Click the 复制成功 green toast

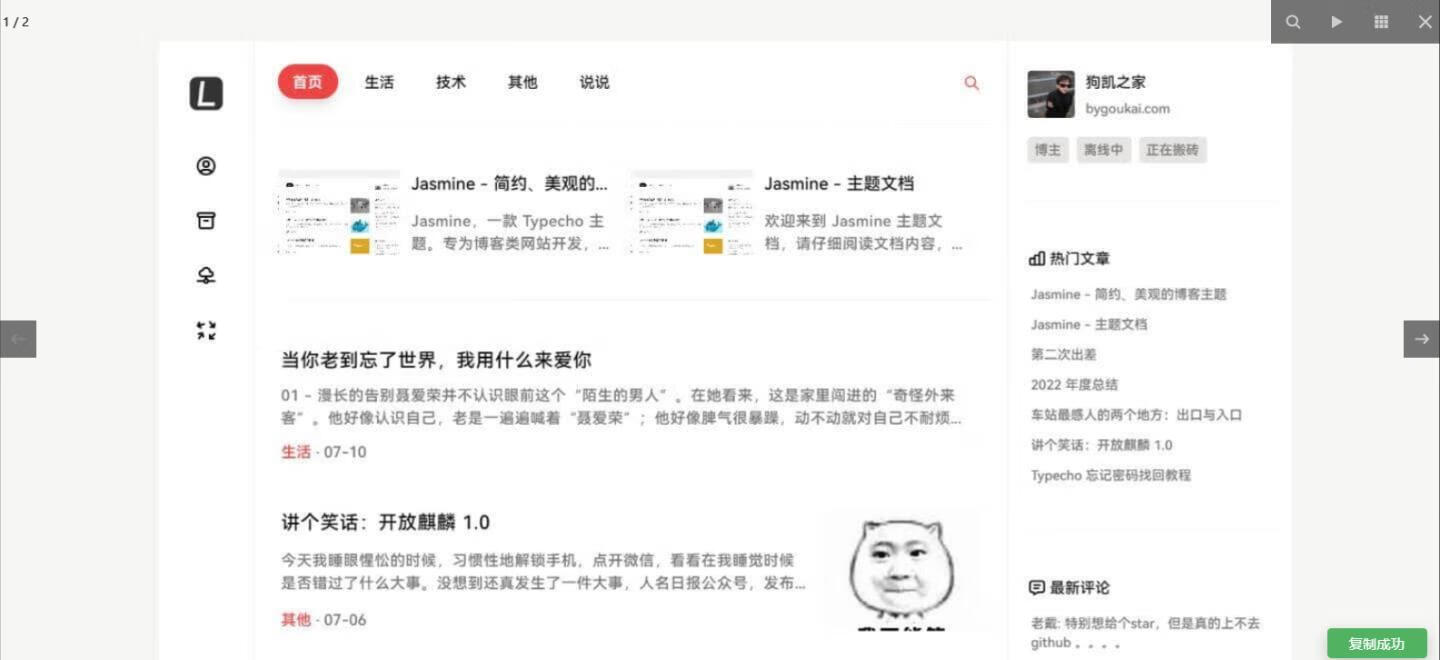click(x=1377, y=644)
